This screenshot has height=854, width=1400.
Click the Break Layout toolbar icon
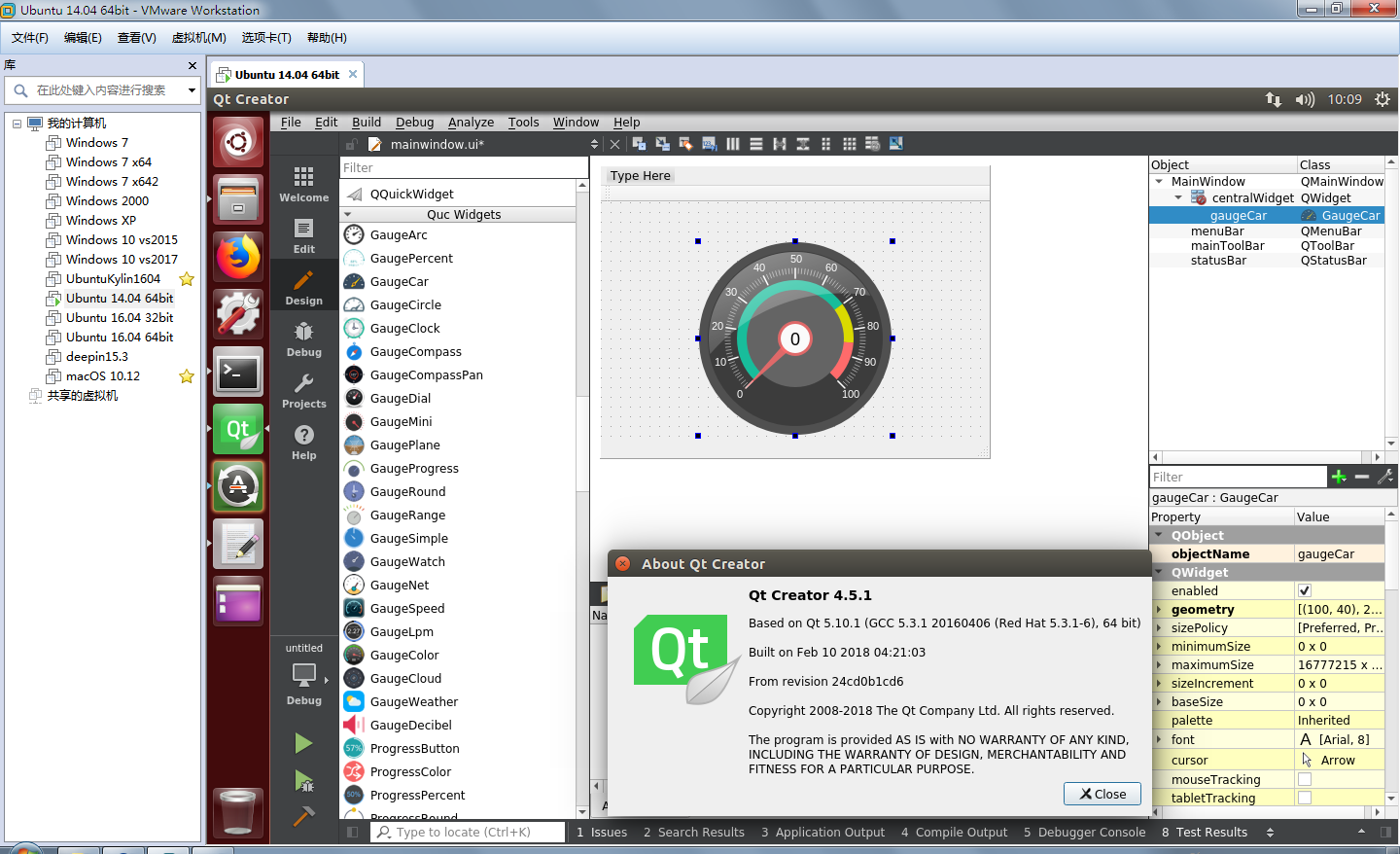(x=872, y=144)
